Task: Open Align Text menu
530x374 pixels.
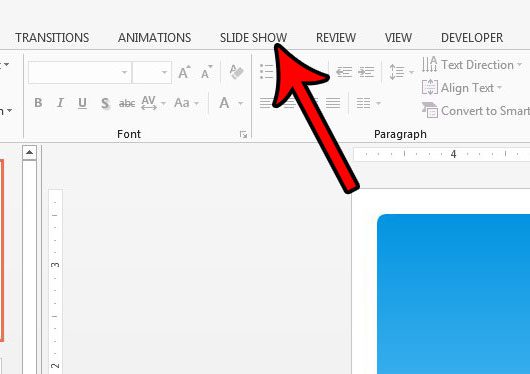Action: 462,88
